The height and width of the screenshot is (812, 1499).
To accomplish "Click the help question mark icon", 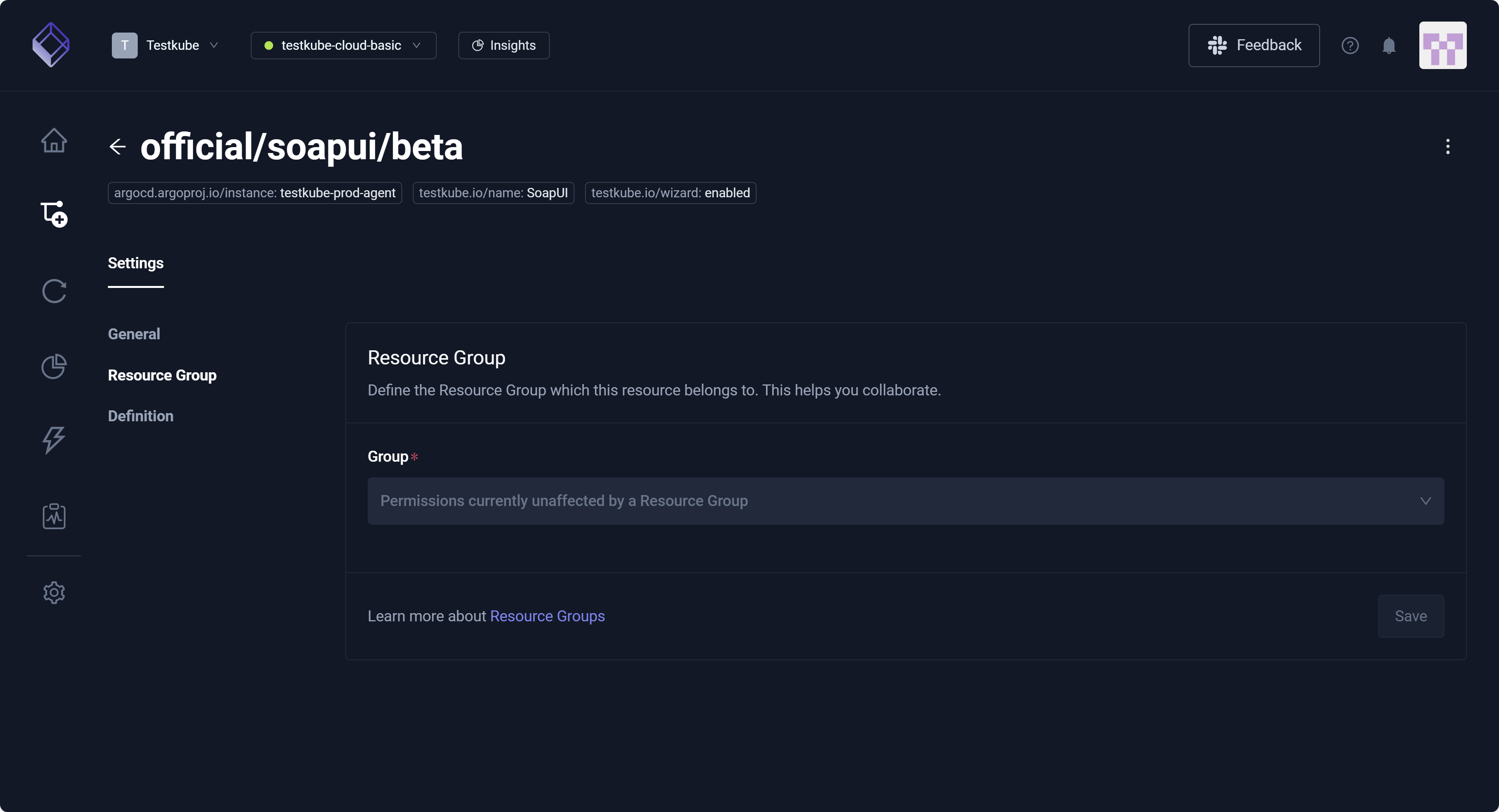I will click(x=1349, y=46).
